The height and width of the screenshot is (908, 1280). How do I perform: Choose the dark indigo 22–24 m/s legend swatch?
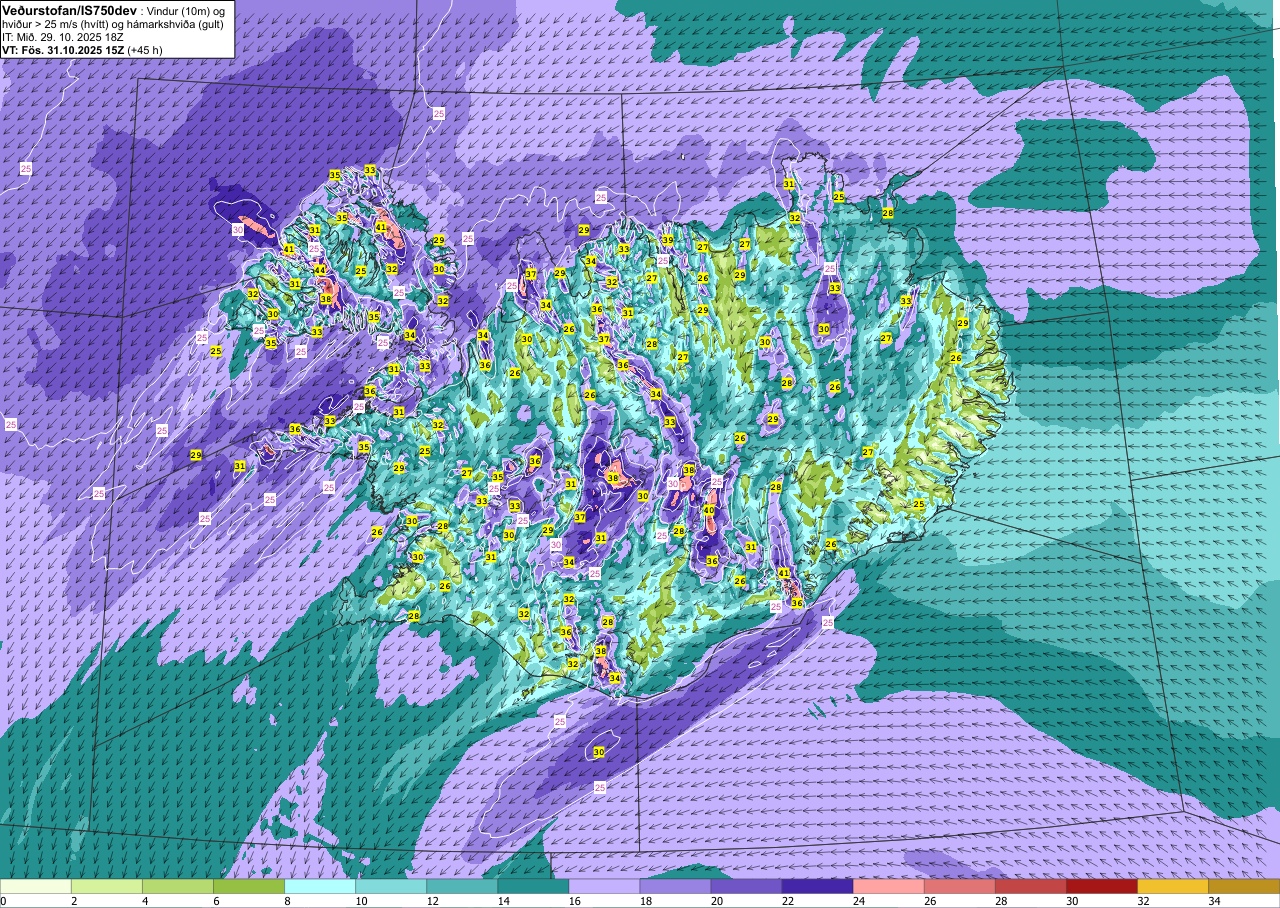point(817,886)
